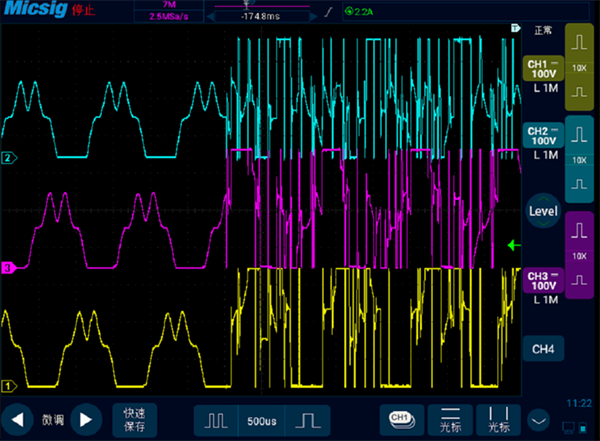This screenshot has width=600, height=441.
Task: Tap the 快速保存 quick save button
Action: coord(135,419)
